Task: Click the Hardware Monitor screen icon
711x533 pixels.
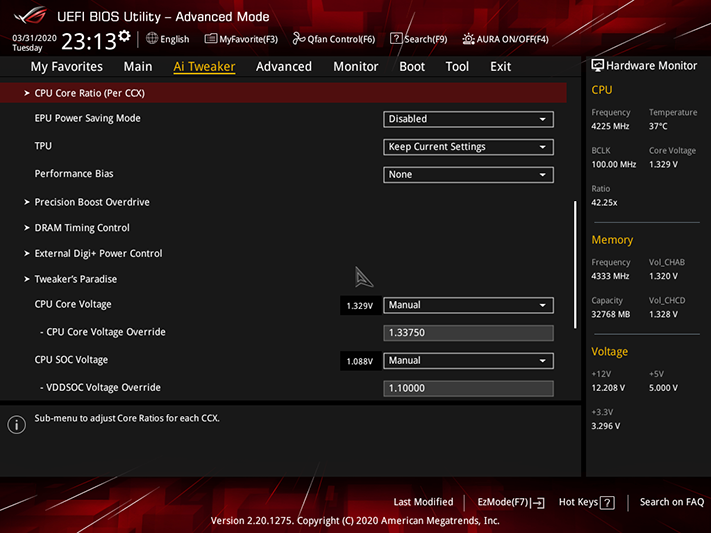Action: coord(597,66)
